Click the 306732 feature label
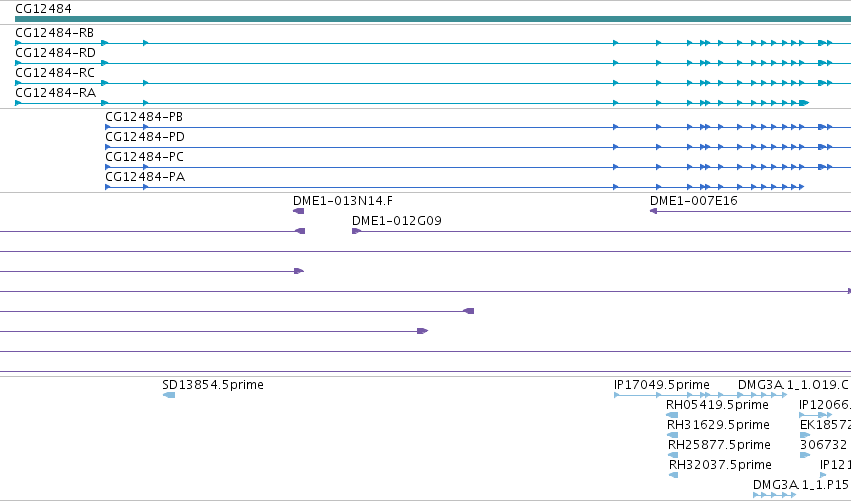851x501 pixels. [x=823, y=445]
